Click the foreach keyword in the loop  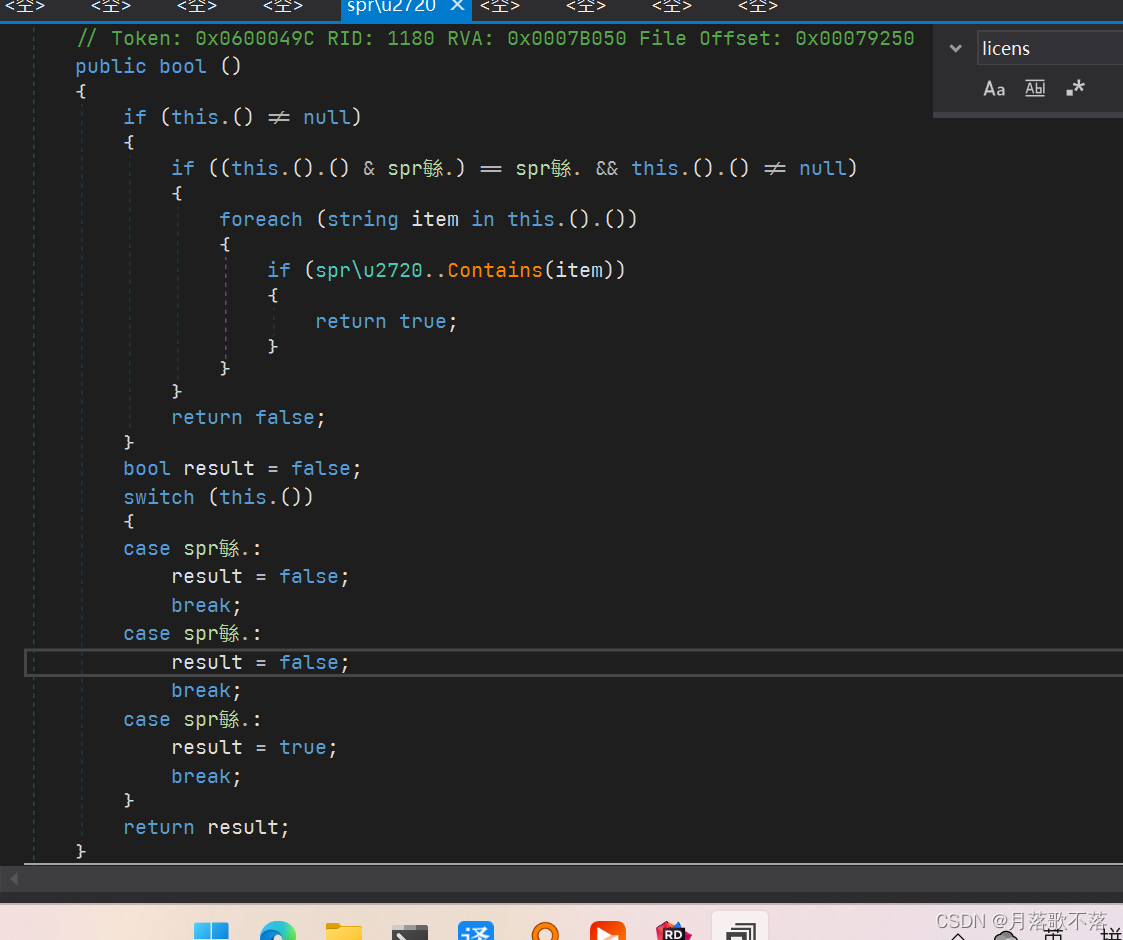point(261,219)
